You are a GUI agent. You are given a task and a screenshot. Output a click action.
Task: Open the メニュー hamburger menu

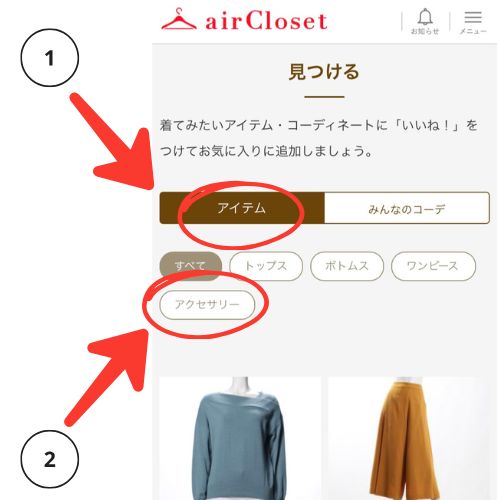click(x=473, y=22)
